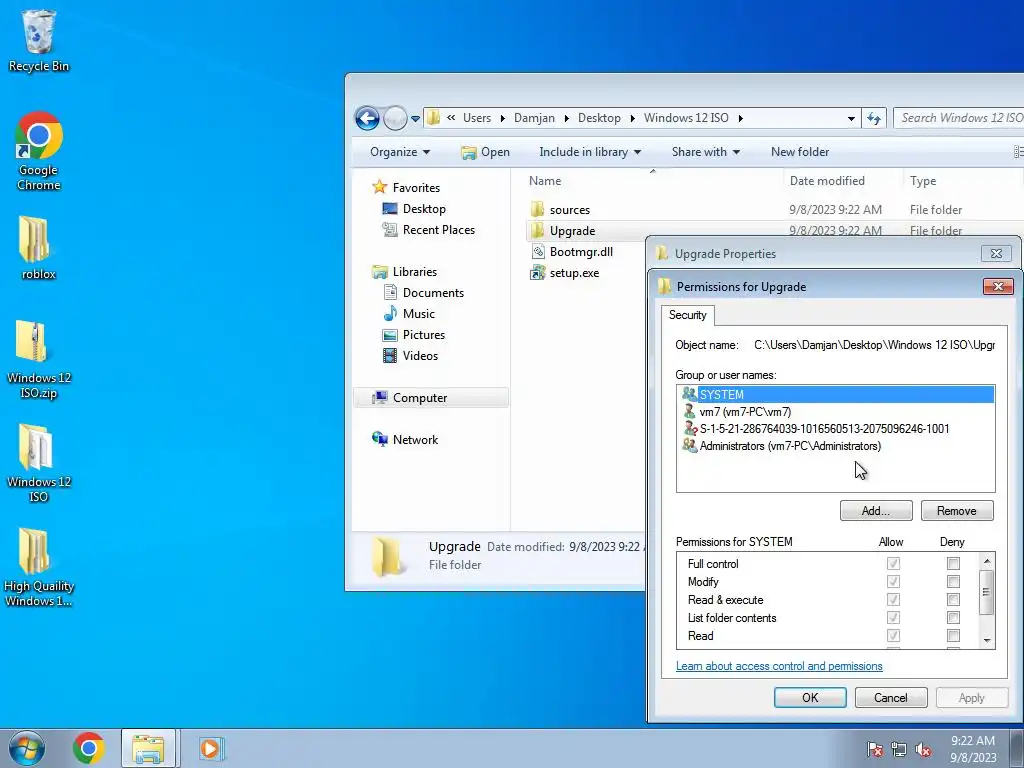Expand the breadcrumb arrow after Windows 12 ISO
This screenshot has width=1024, height=768.
click(x=741, y=118)
